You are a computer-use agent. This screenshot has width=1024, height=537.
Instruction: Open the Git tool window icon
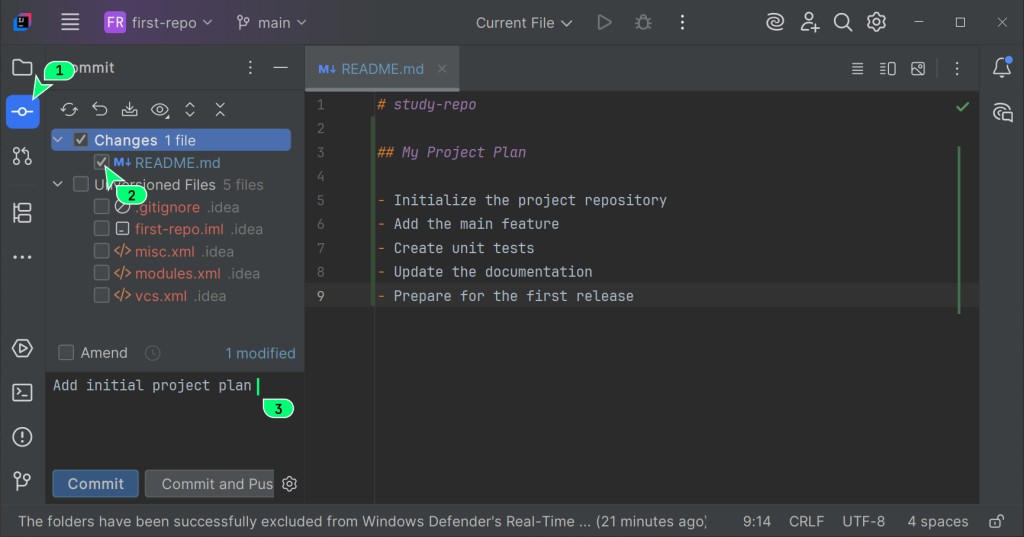22,481
